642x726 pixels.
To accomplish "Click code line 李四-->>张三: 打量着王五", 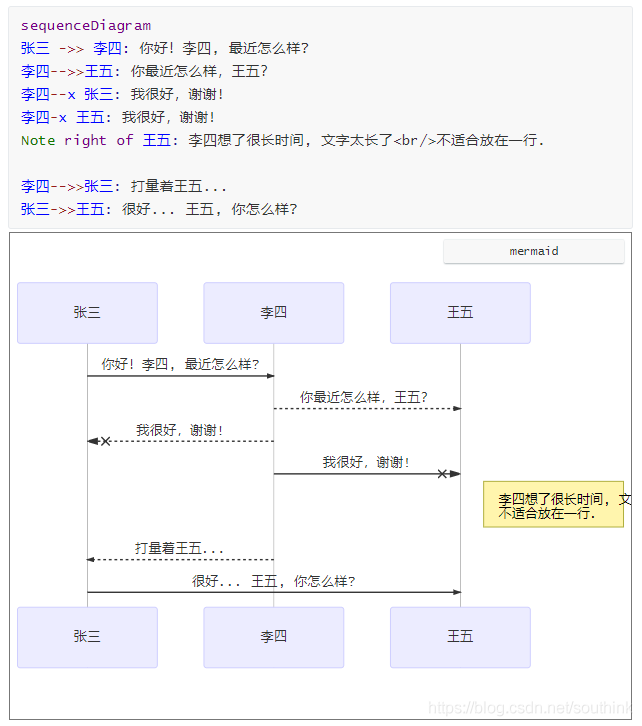I will tap(124, 187).
